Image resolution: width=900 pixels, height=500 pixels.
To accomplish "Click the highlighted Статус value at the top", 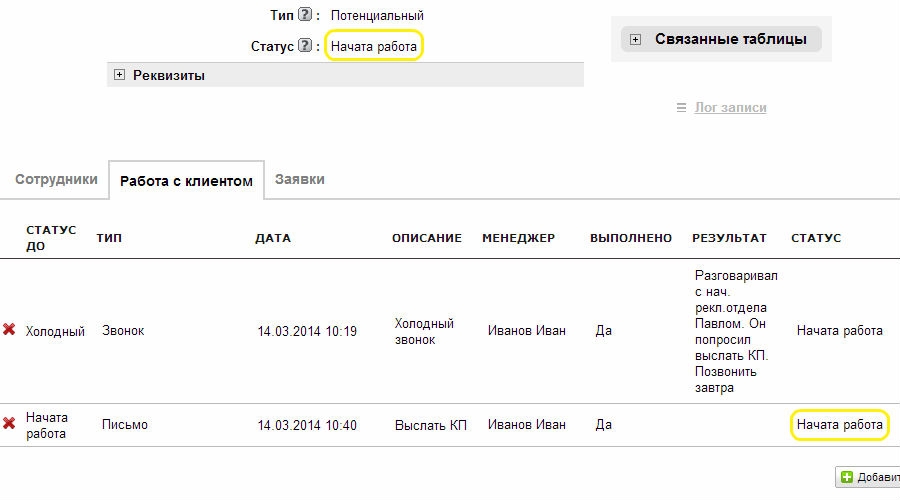I will [374, 46].
